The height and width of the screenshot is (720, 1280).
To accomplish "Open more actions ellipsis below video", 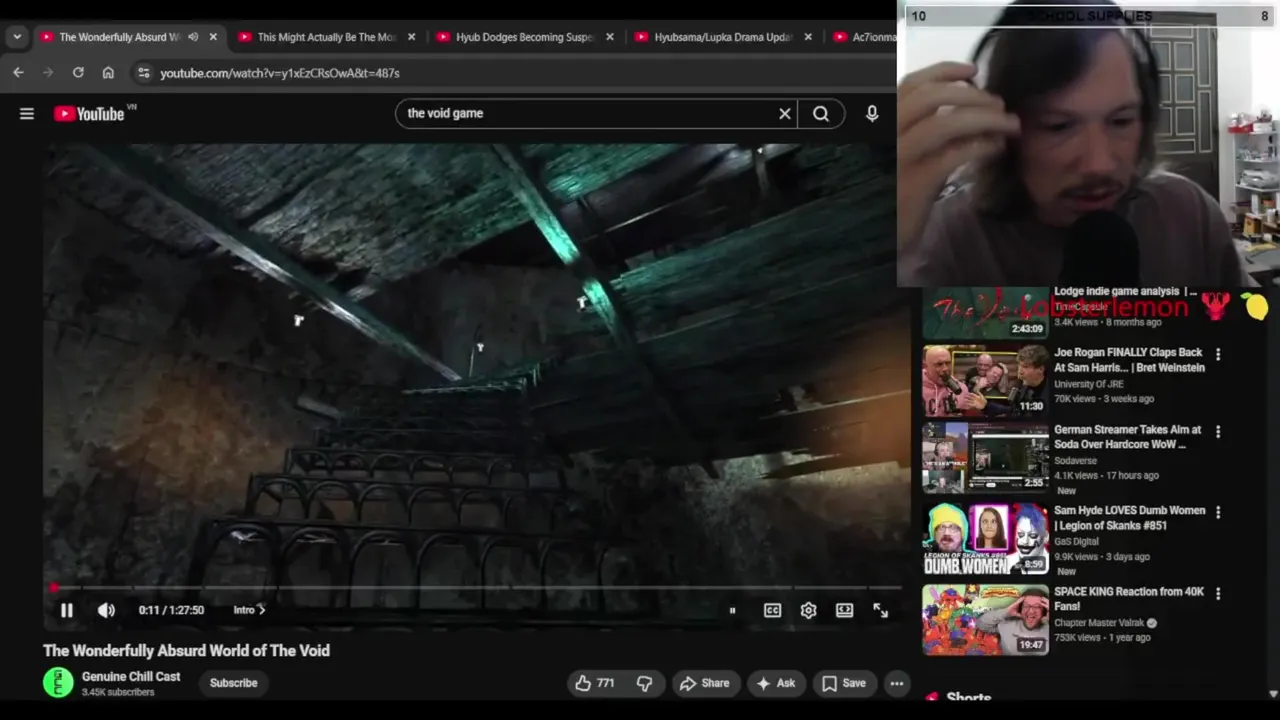I will pyautogui.click(x=897, y=683).
